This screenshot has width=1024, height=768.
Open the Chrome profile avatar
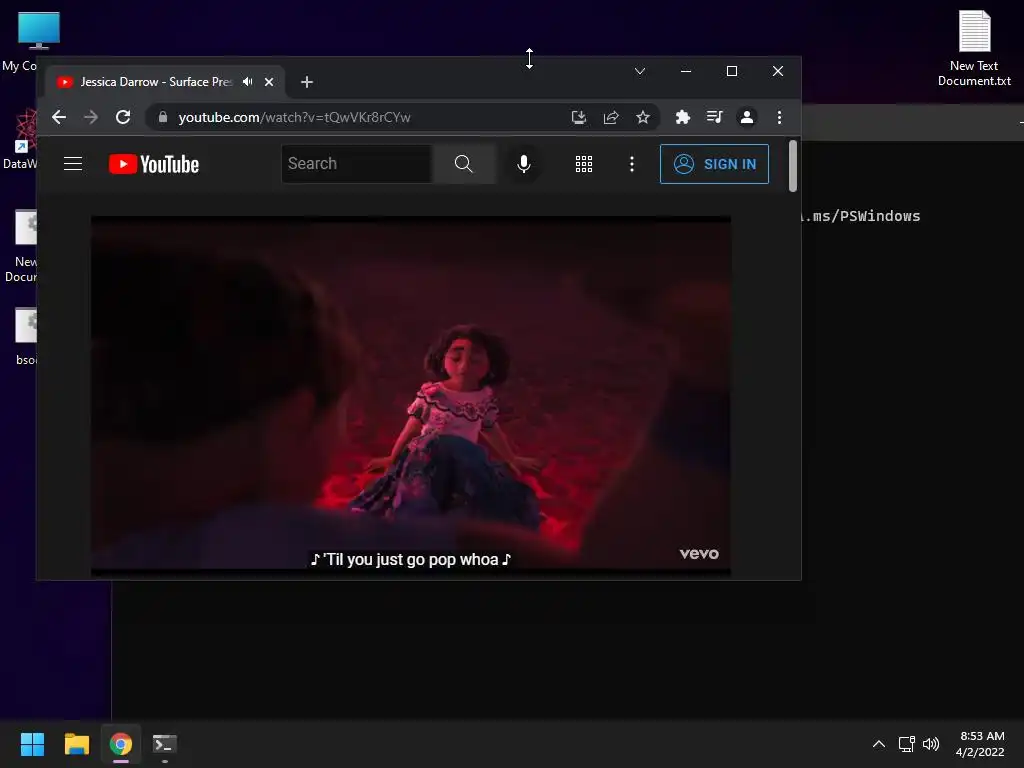point(746,117)
